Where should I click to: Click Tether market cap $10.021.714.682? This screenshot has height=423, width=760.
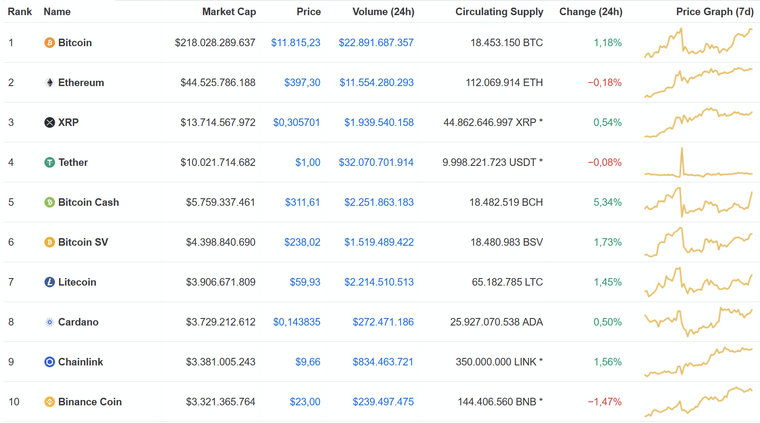[x=218, y=162]
